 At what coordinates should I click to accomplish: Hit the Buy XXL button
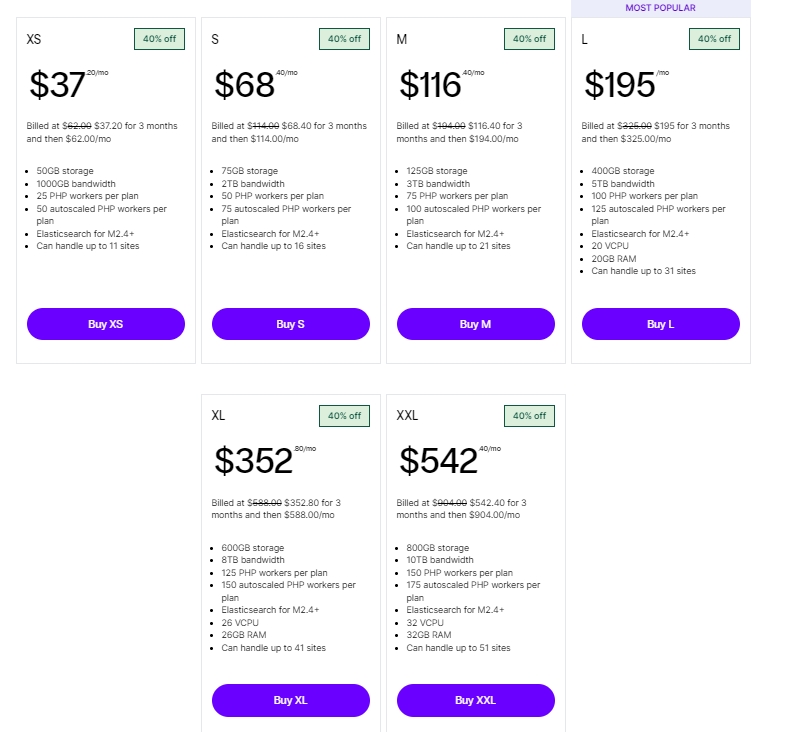pos(475,700)
